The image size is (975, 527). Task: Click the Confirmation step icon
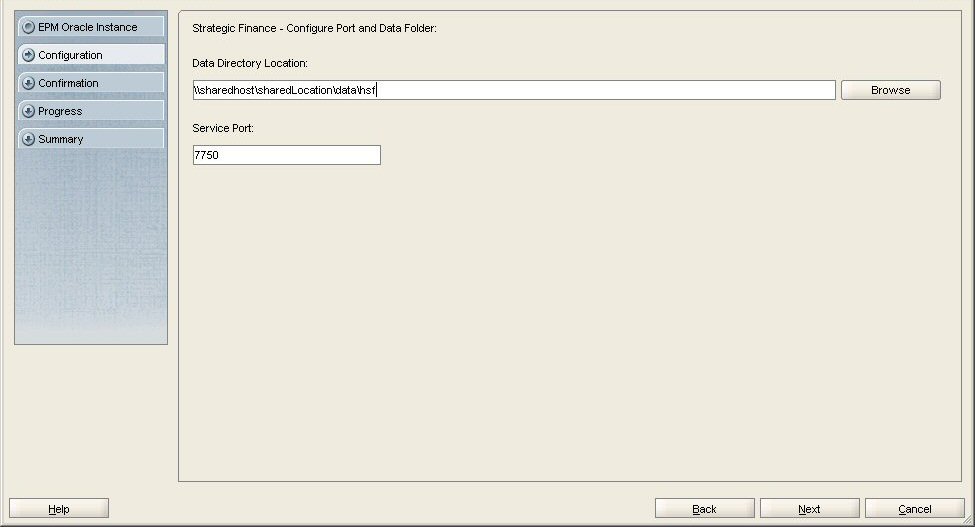click(x=28, y=83)
